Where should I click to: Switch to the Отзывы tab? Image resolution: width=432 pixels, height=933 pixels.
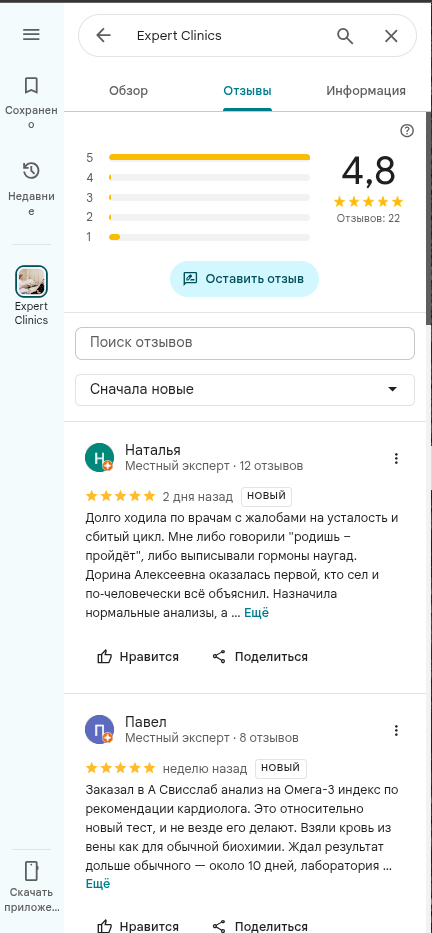pos(248,91)
